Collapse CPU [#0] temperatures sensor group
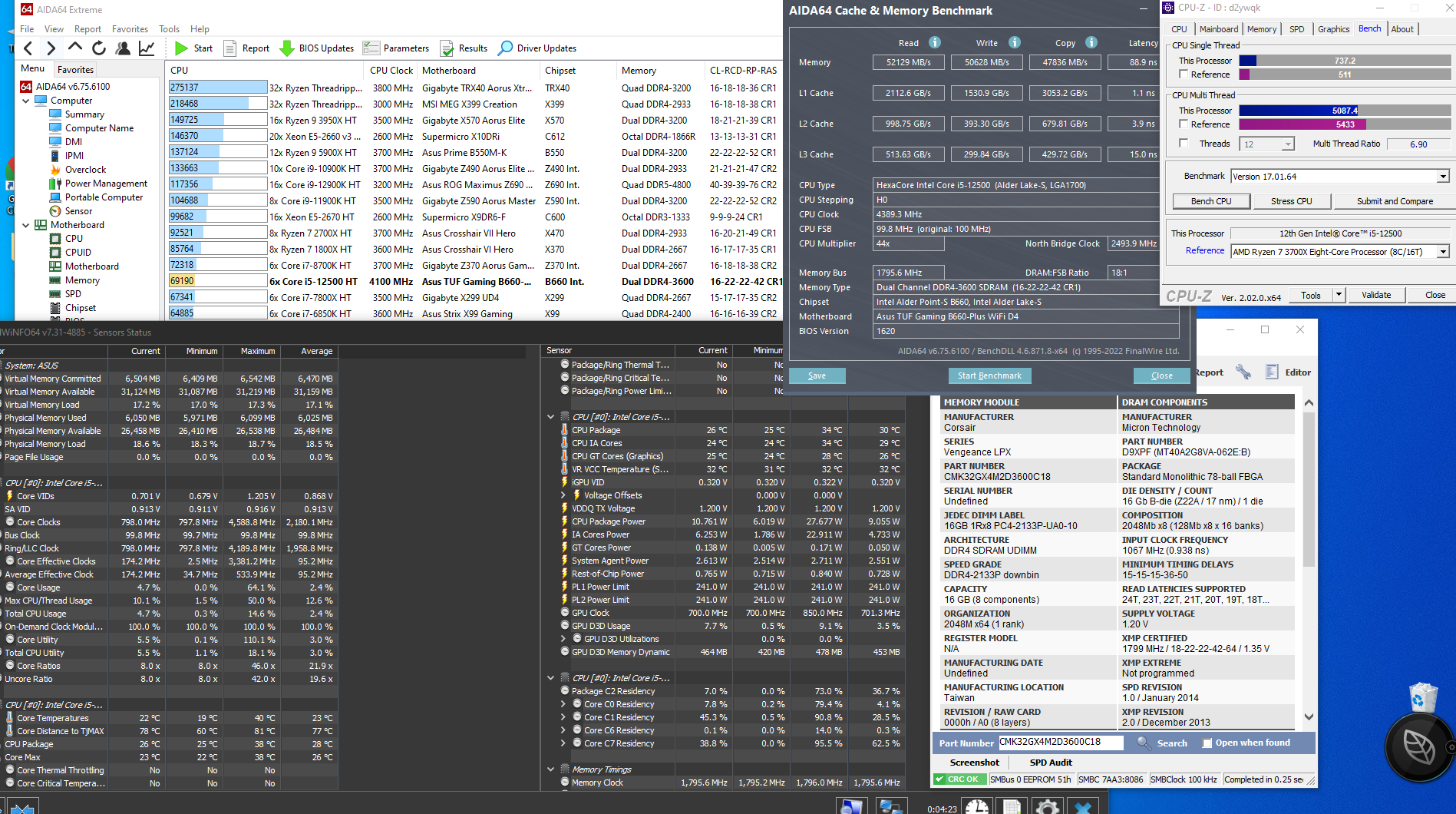Image resolution: width=1456 pixels, height=814 pixels. [x=551, y=417]
